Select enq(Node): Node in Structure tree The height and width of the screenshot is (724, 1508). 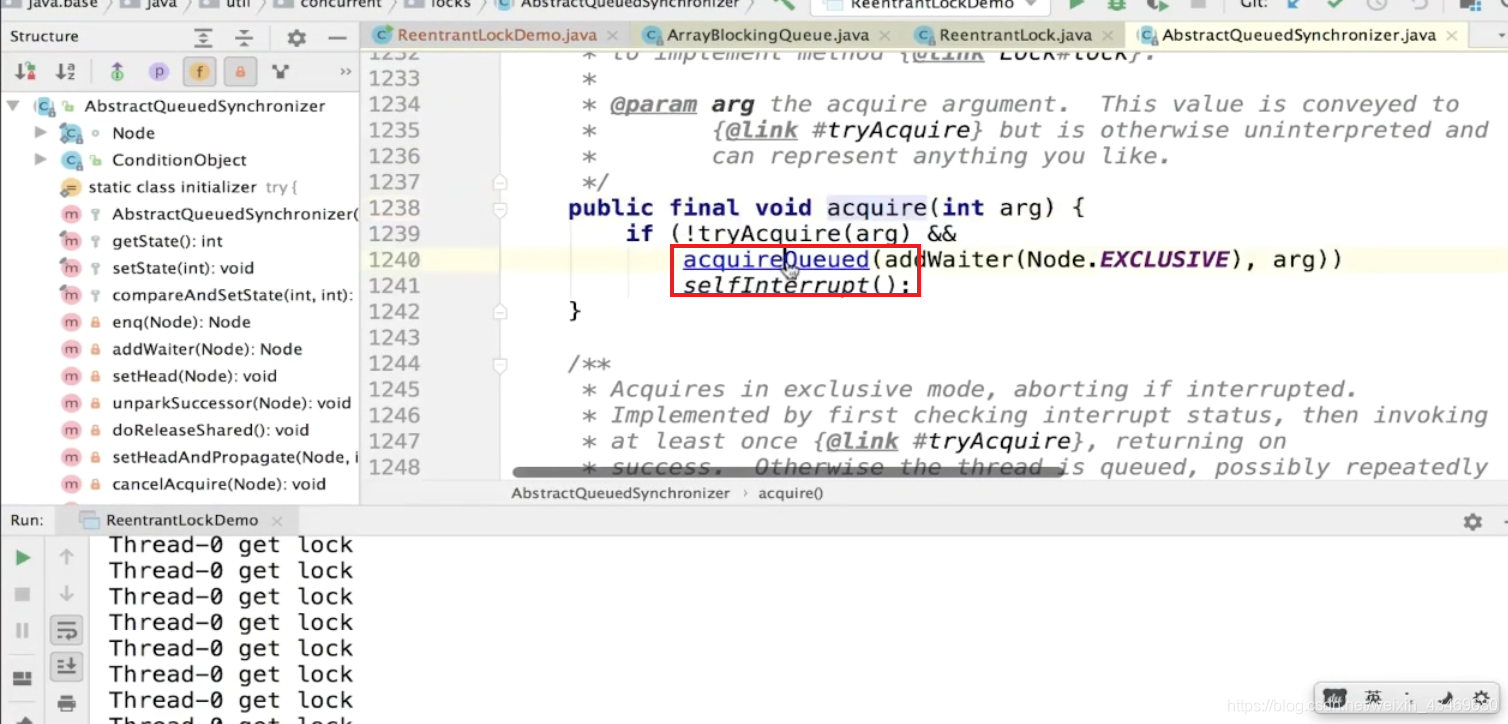tap(181, 322)
